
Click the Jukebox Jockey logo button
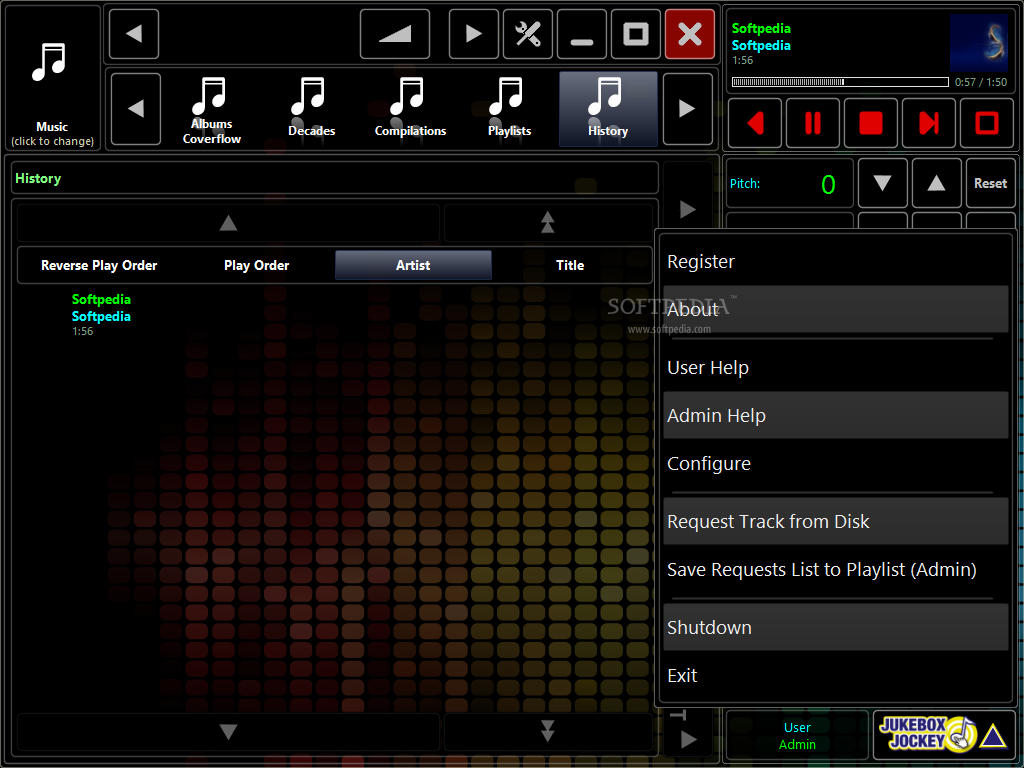[944, 735]
